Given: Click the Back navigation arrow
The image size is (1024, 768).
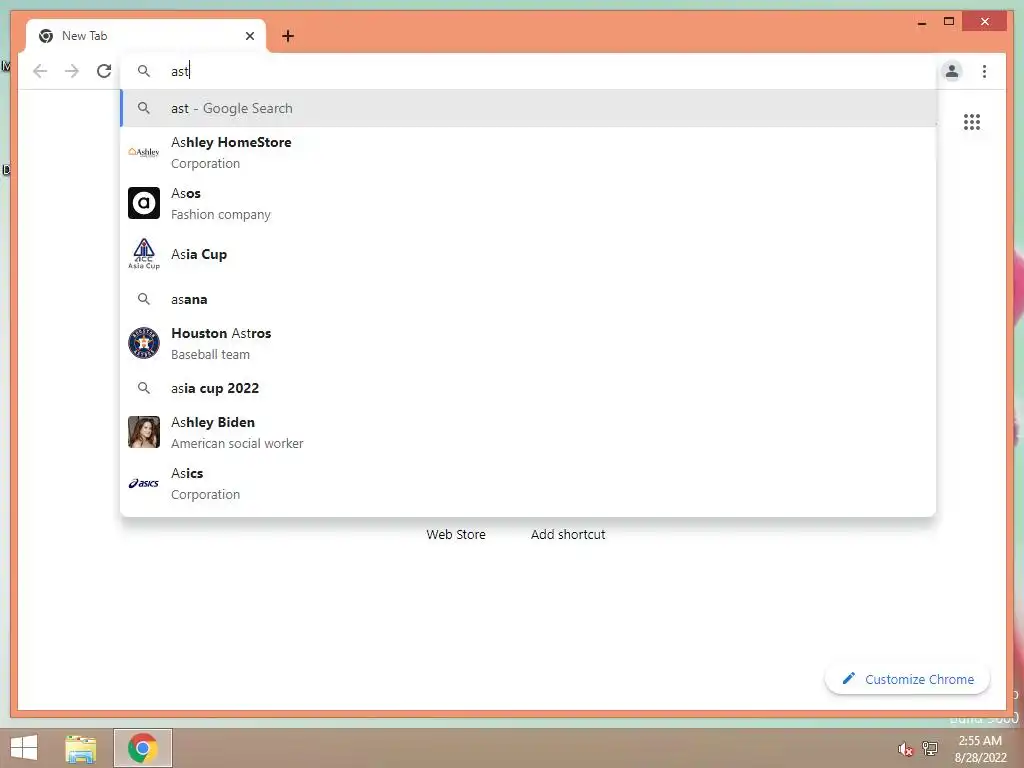Looking at the screenshot, I should 40,71.
